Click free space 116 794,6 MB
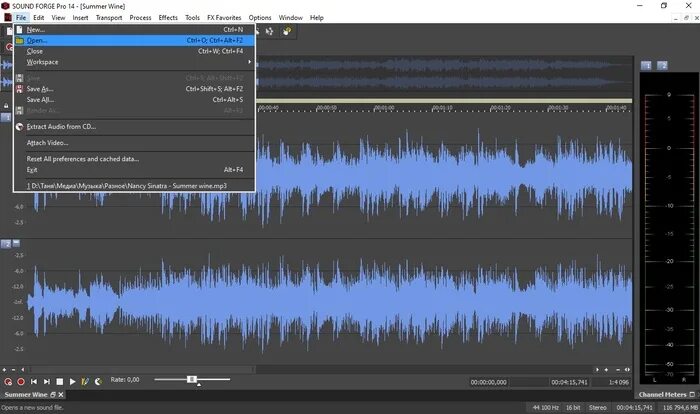 tap(681, 407)
